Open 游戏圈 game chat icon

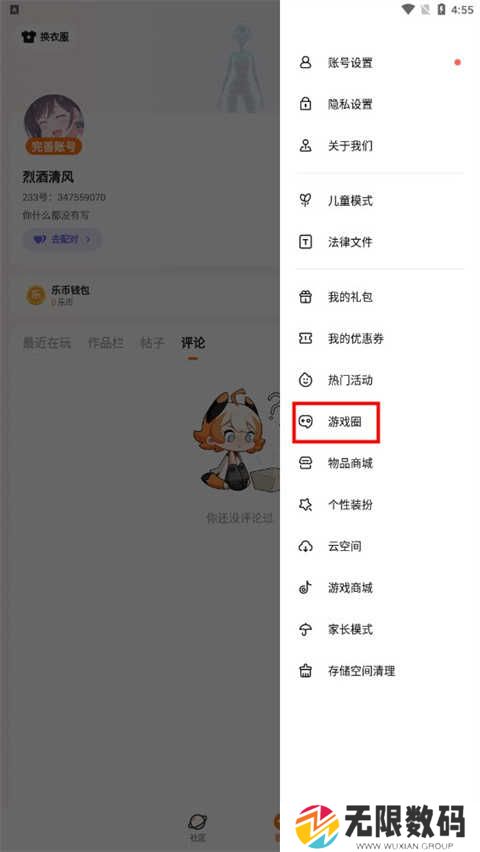(306, 421)
